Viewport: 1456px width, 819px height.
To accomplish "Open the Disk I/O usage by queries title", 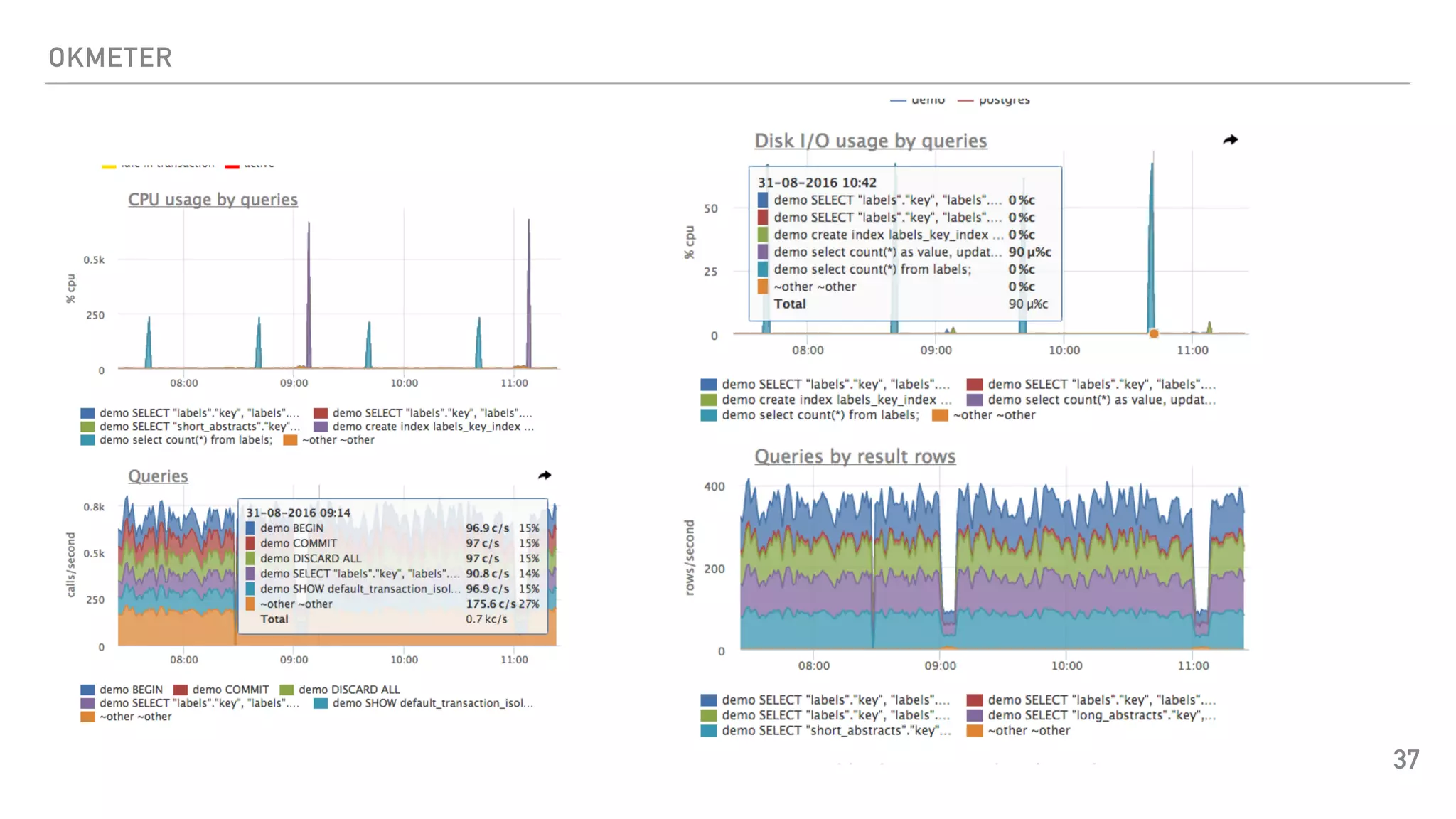I will tap(870, 141).
